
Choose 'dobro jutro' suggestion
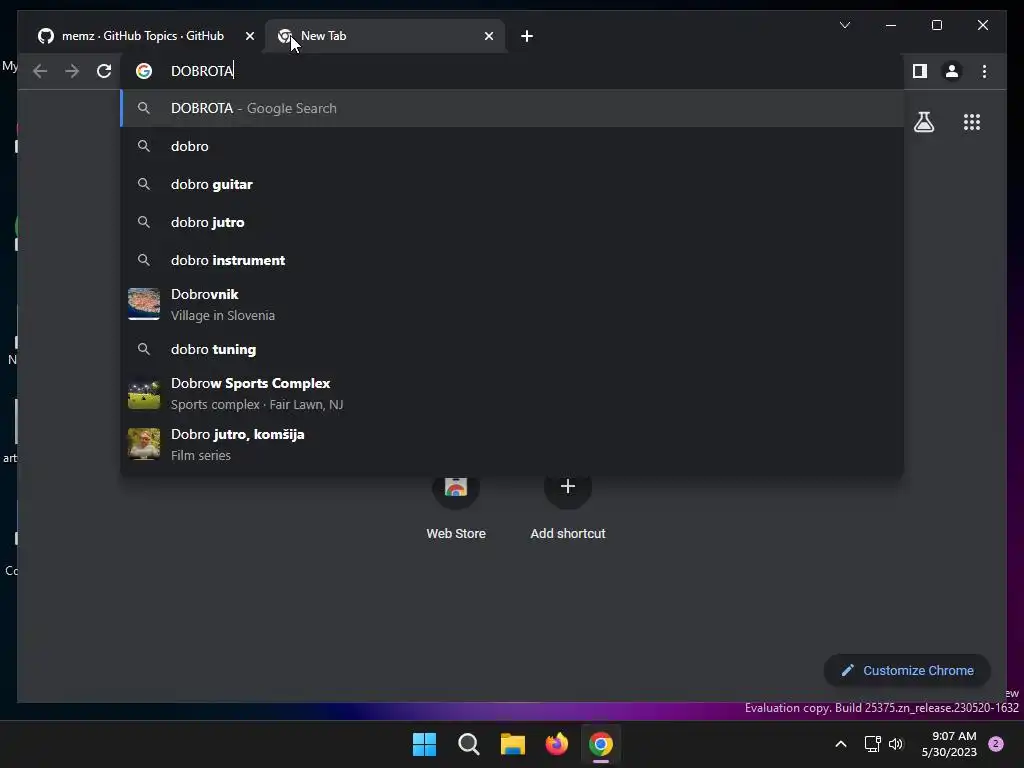(512, 222)
